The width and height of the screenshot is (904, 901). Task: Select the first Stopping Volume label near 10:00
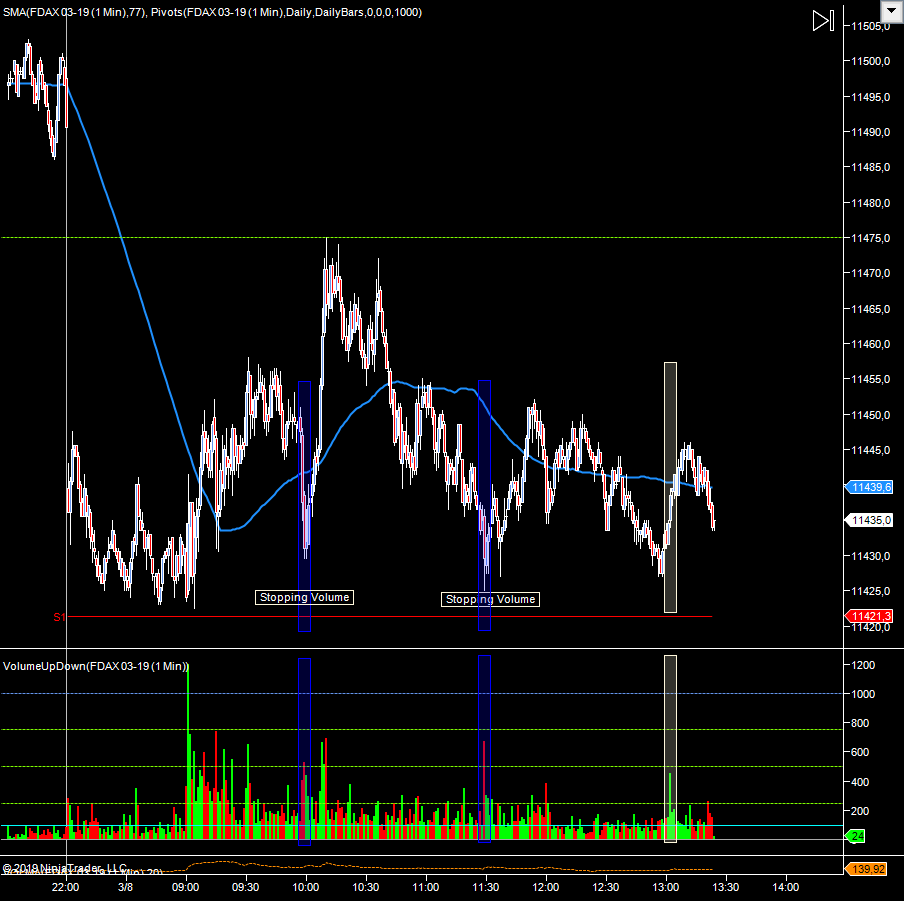click(x=305, y=597)
